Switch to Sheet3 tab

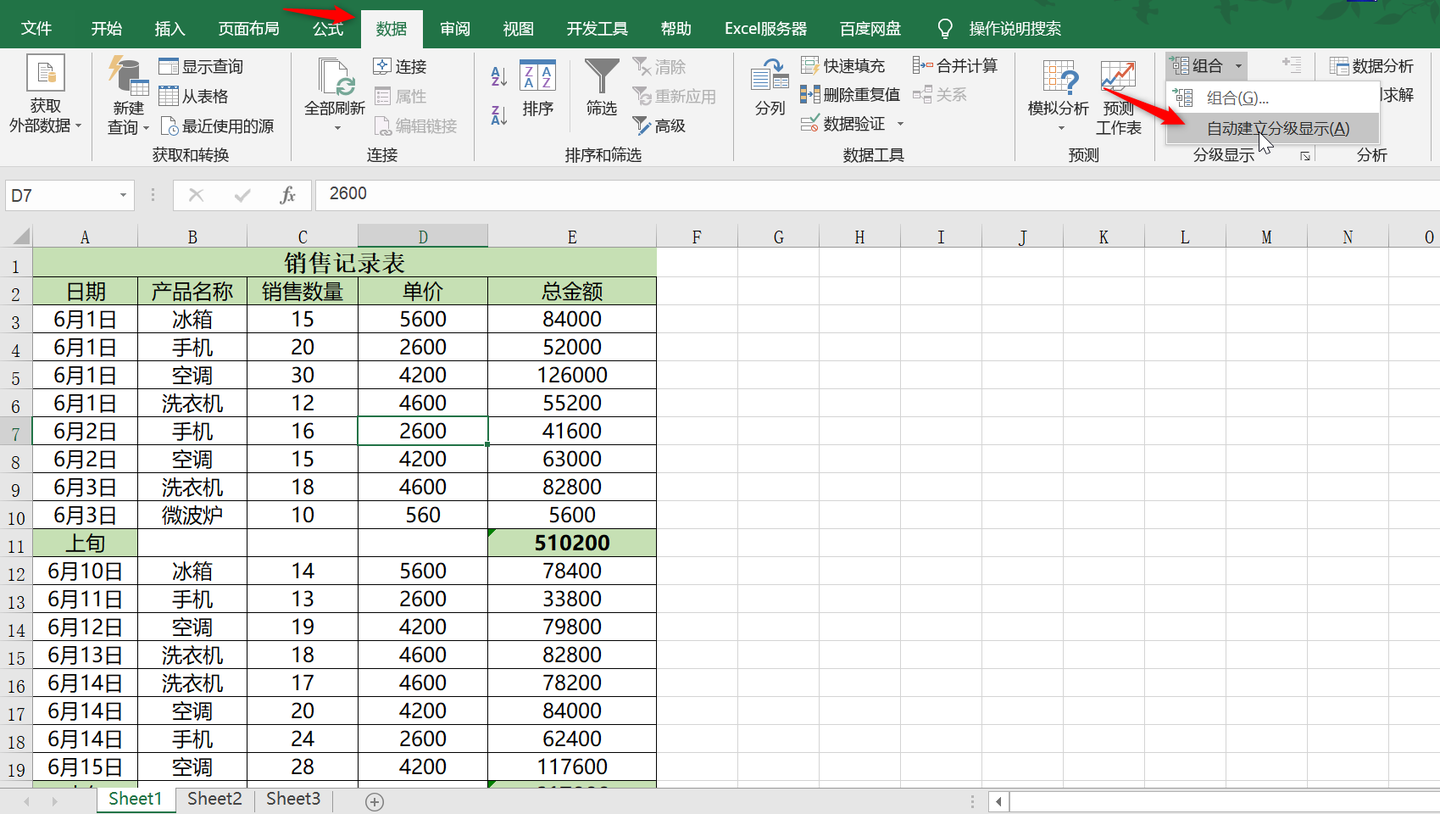tap(293, 799)
